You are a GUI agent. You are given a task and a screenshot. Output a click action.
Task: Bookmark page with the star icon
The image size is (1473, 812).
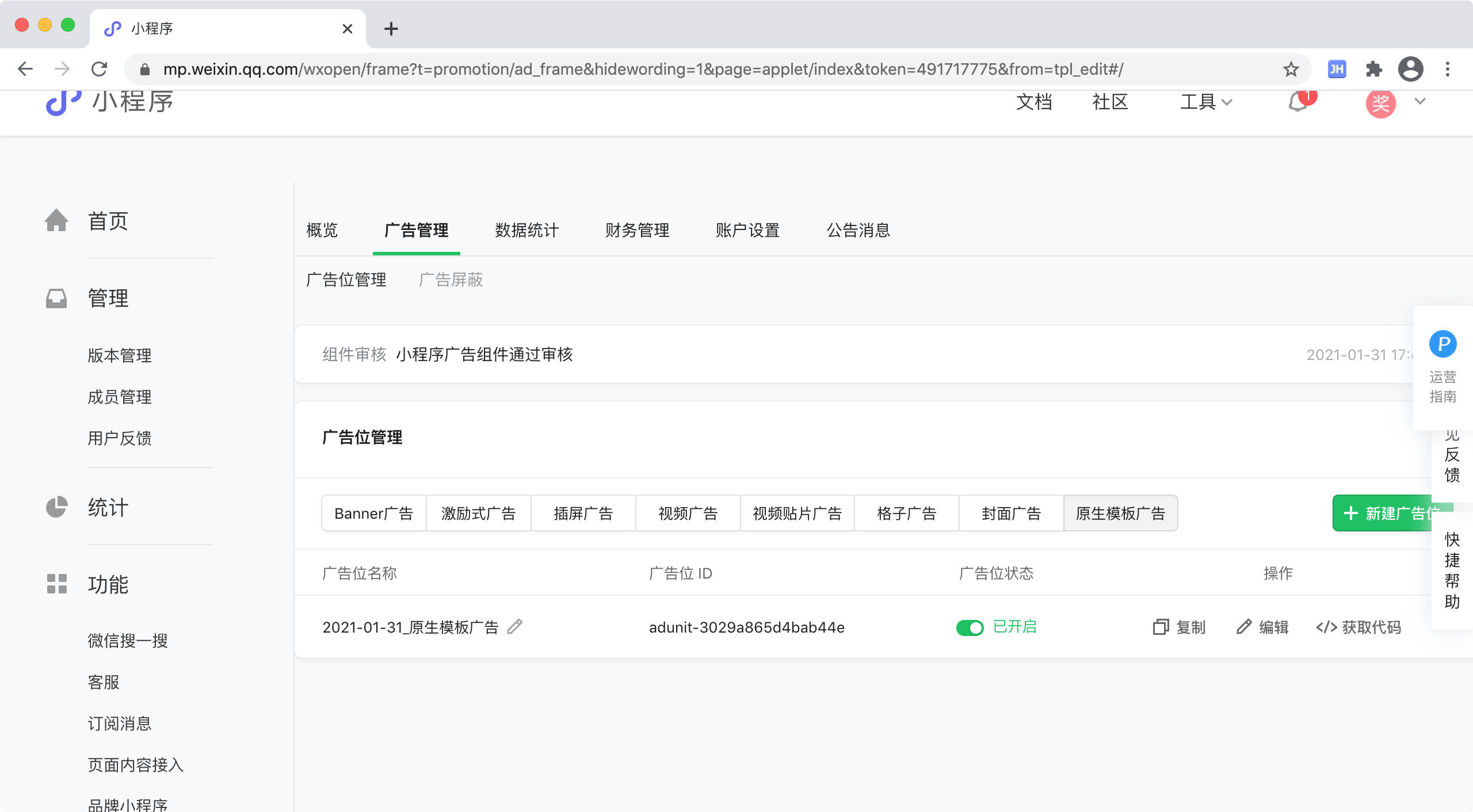pyautogui.click(x=1291, y=69)
